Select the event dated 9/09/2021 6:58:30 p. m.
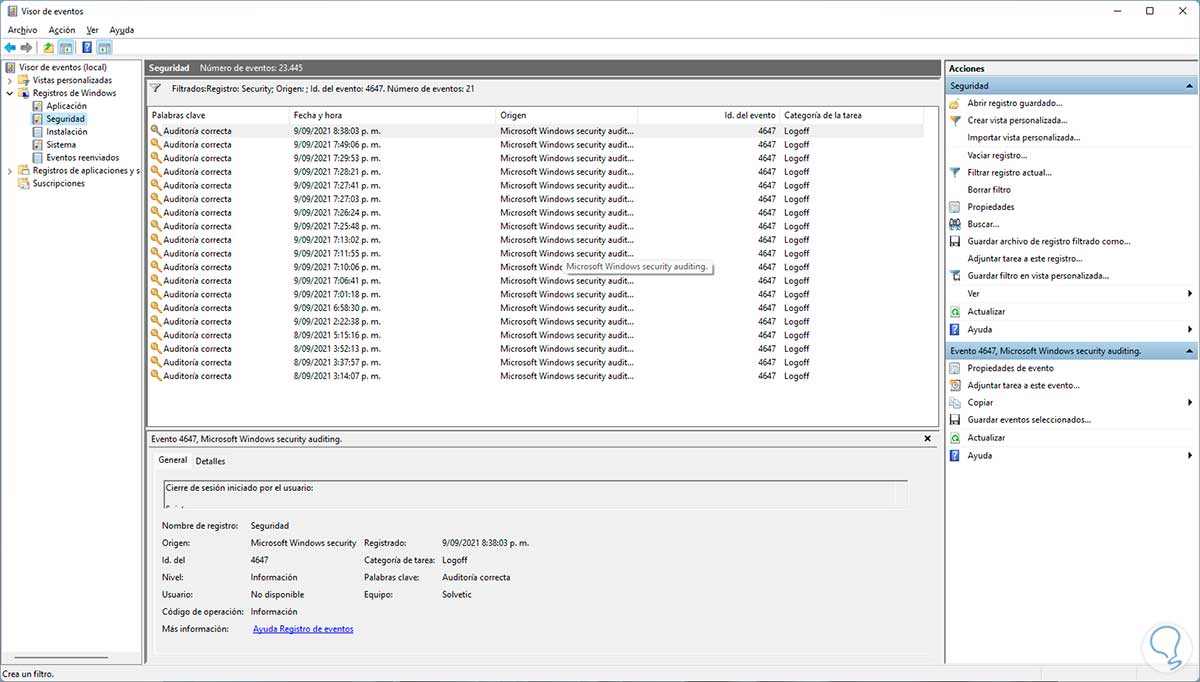 pyautogui.click(x=535, y=308)
